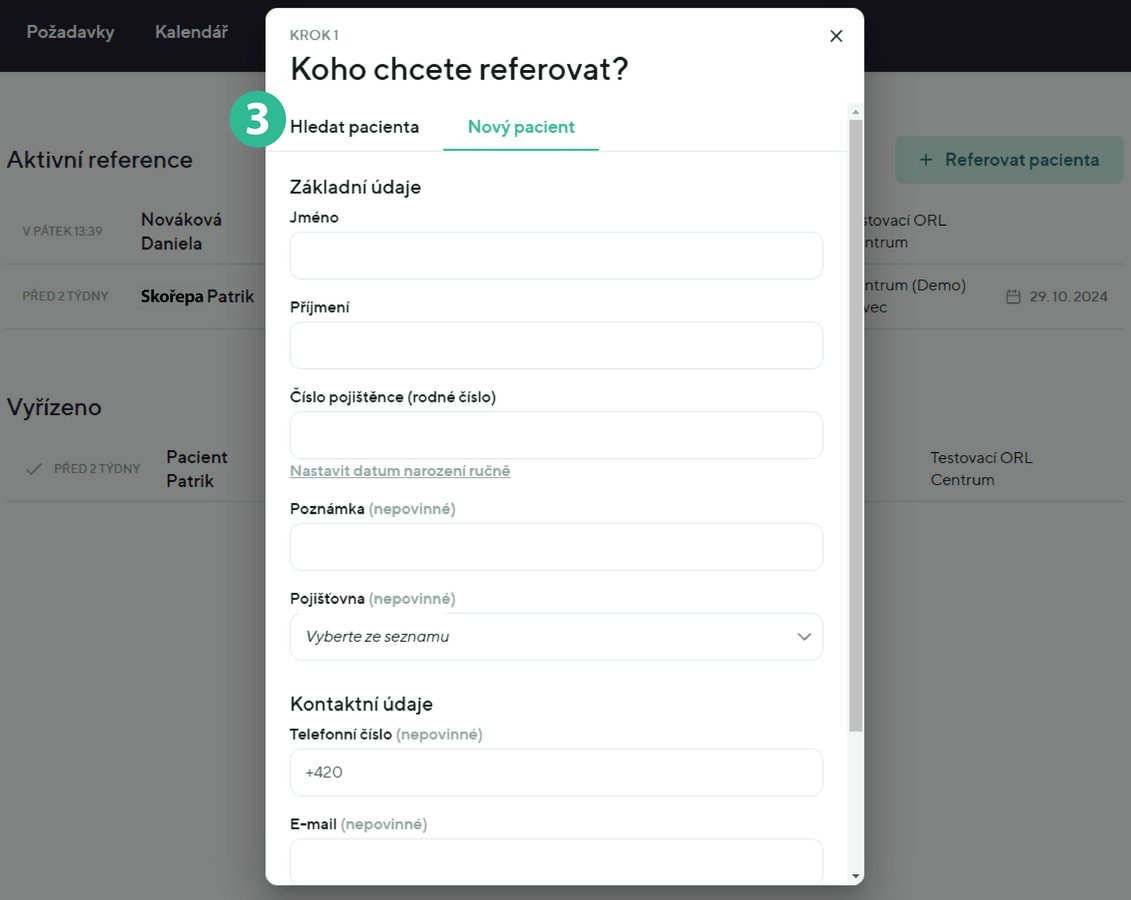1131x900 pixels.
Task: Click the Poznámka text field
Action: tap(556, 547)
